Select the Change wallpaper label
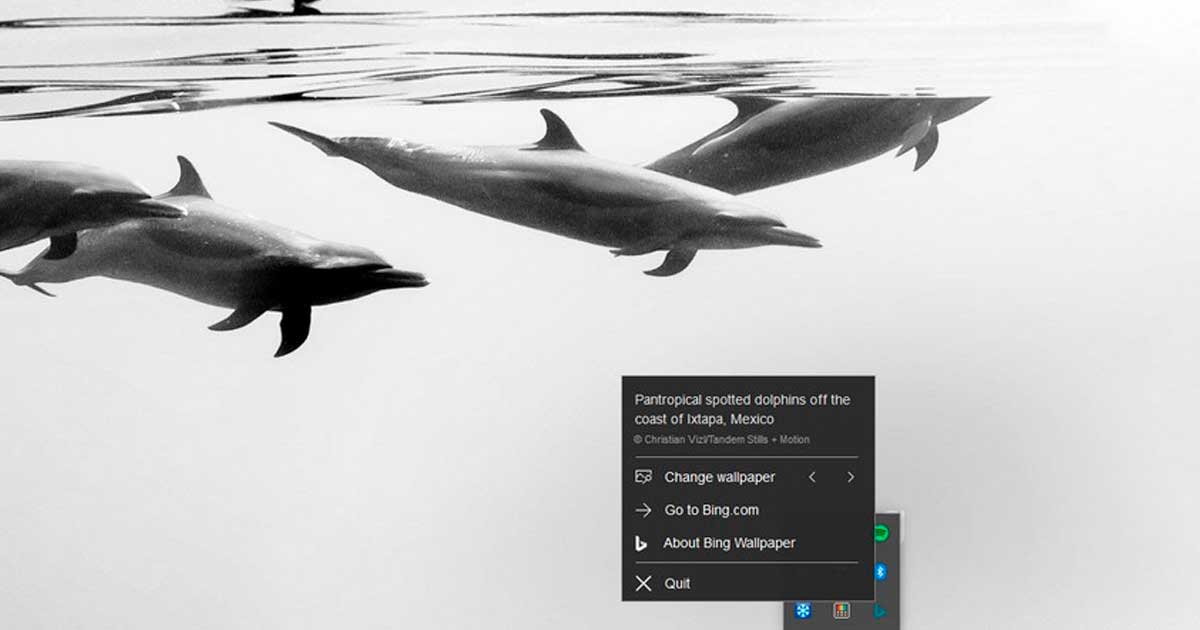Image resolution: width=1200 pixels, height=630 pixels. point(720,477)
